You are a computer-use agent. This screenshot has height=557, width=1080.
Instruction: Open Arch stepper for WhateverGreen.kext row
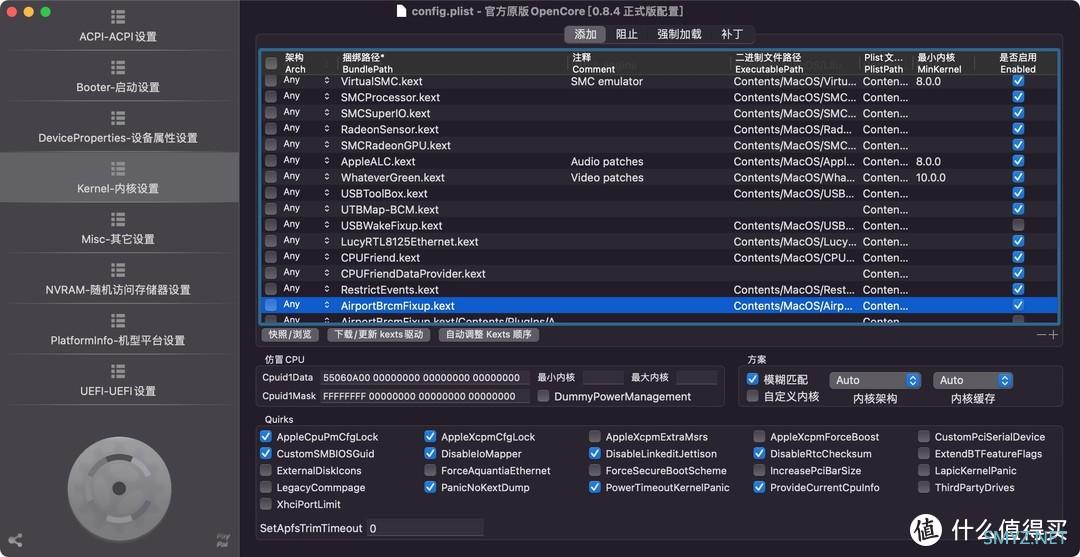(326, 177)
